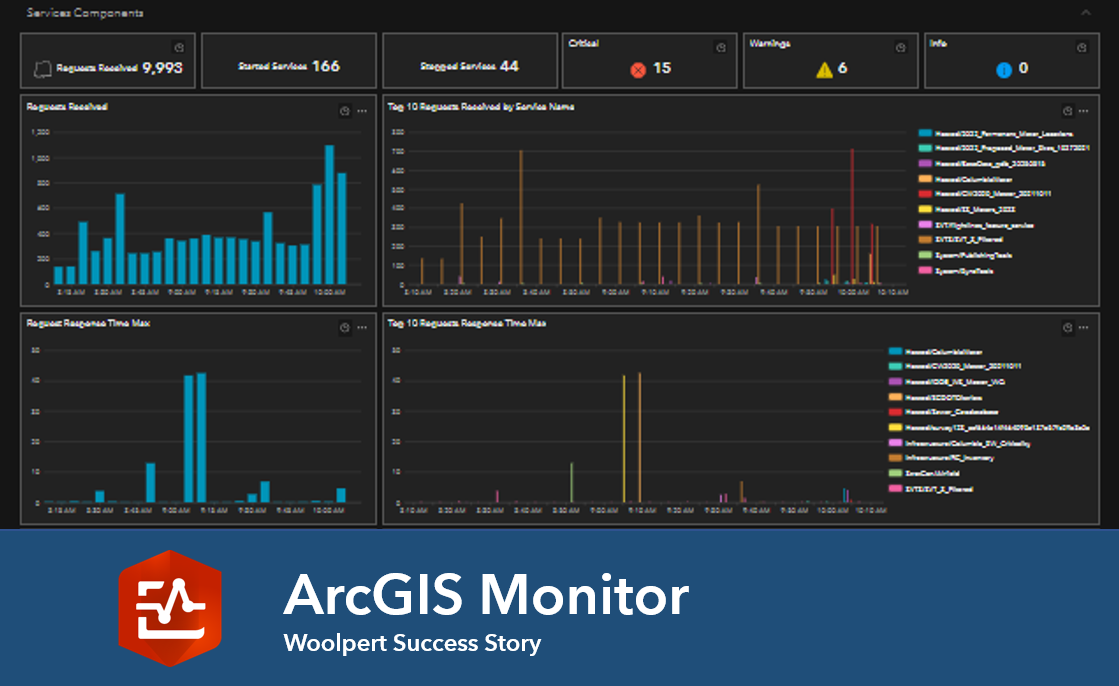Viewport: 1119px width, 686px height.
Task: Click the blue Info circle icon
Action: [1003, 69]
